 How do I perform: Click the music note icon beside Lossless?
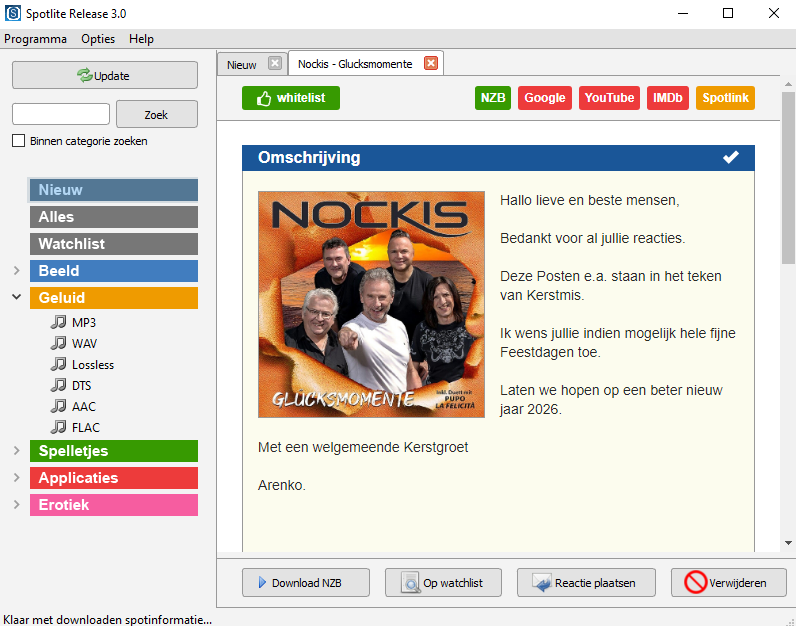(58, 364)
